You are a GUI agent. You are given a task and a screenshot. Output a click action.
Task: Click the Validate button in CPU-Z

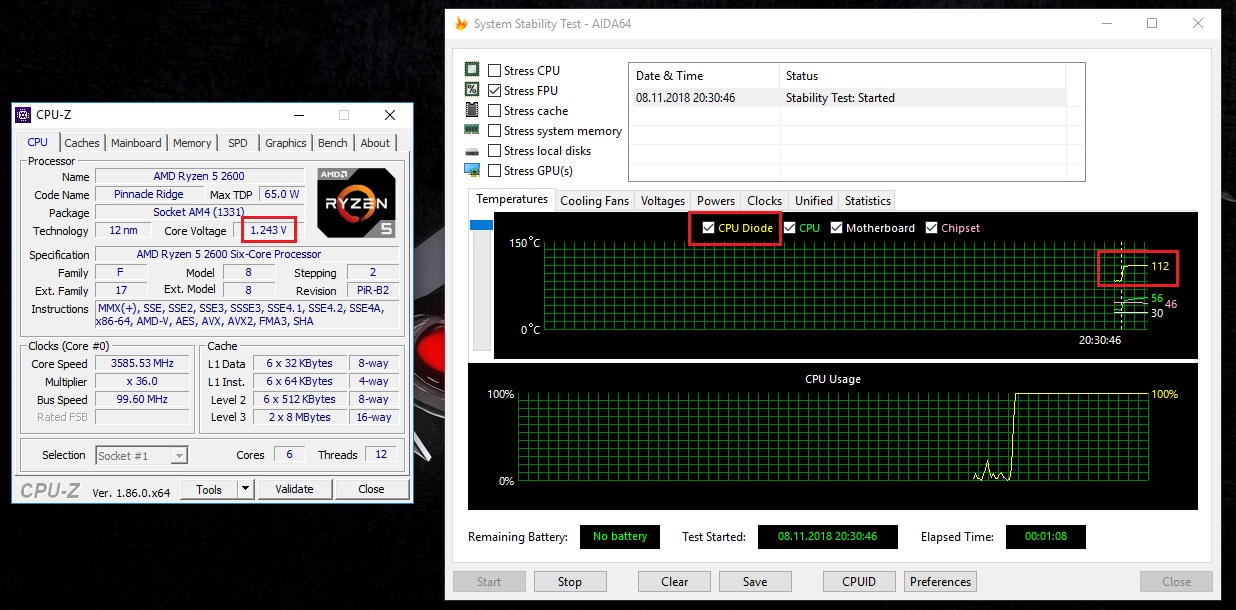coord(294,489)
